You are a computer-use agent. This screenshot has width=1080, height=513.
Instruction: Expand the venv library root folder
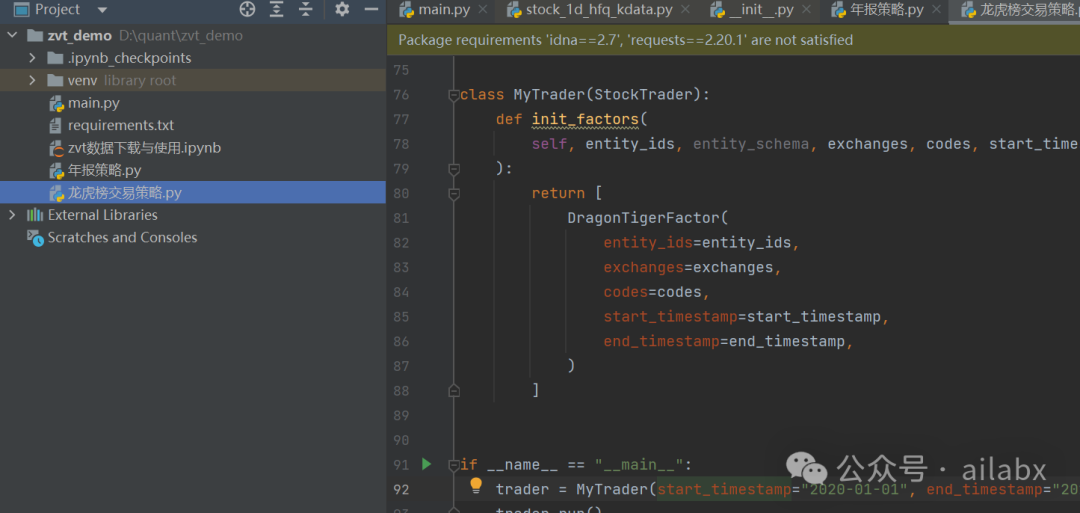pyautogui.click(x=32, y=81)
